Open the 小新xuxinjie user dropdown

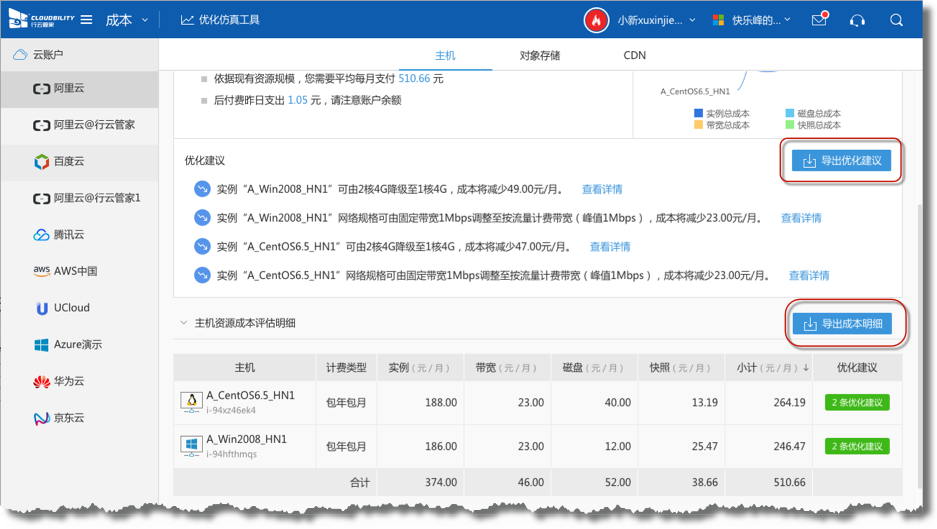pyautogui.click(x=656, y=20)
